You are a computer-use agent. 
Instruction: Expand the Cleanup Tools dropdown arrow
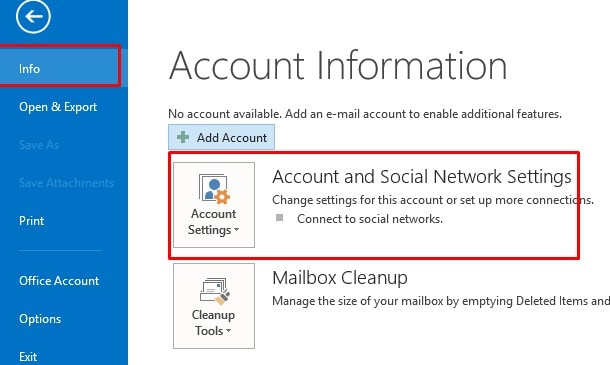click(x=228, y=331)
